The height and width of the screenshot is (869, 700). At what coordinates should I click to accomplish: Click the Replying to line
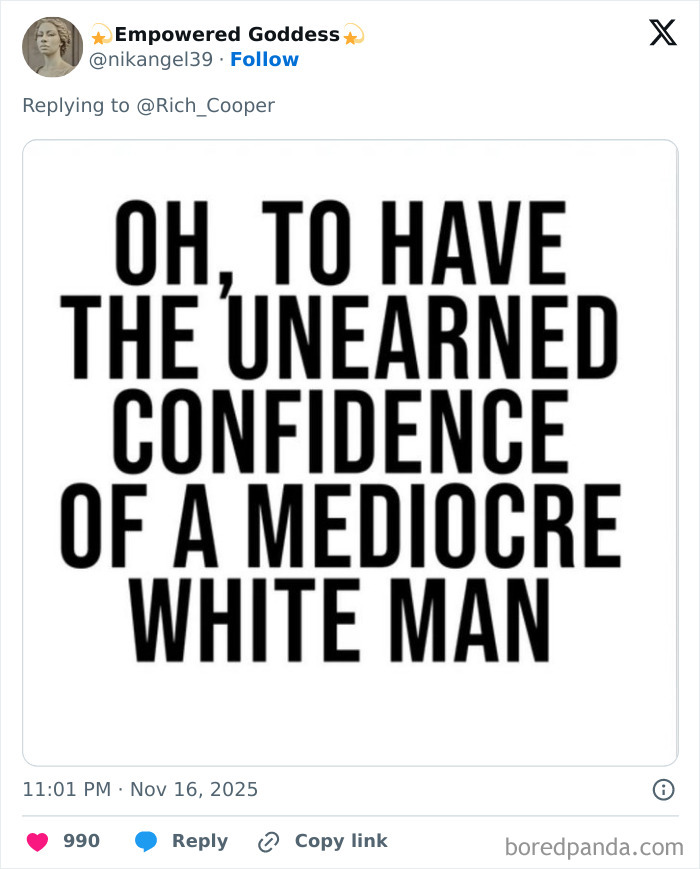(146, 105)
